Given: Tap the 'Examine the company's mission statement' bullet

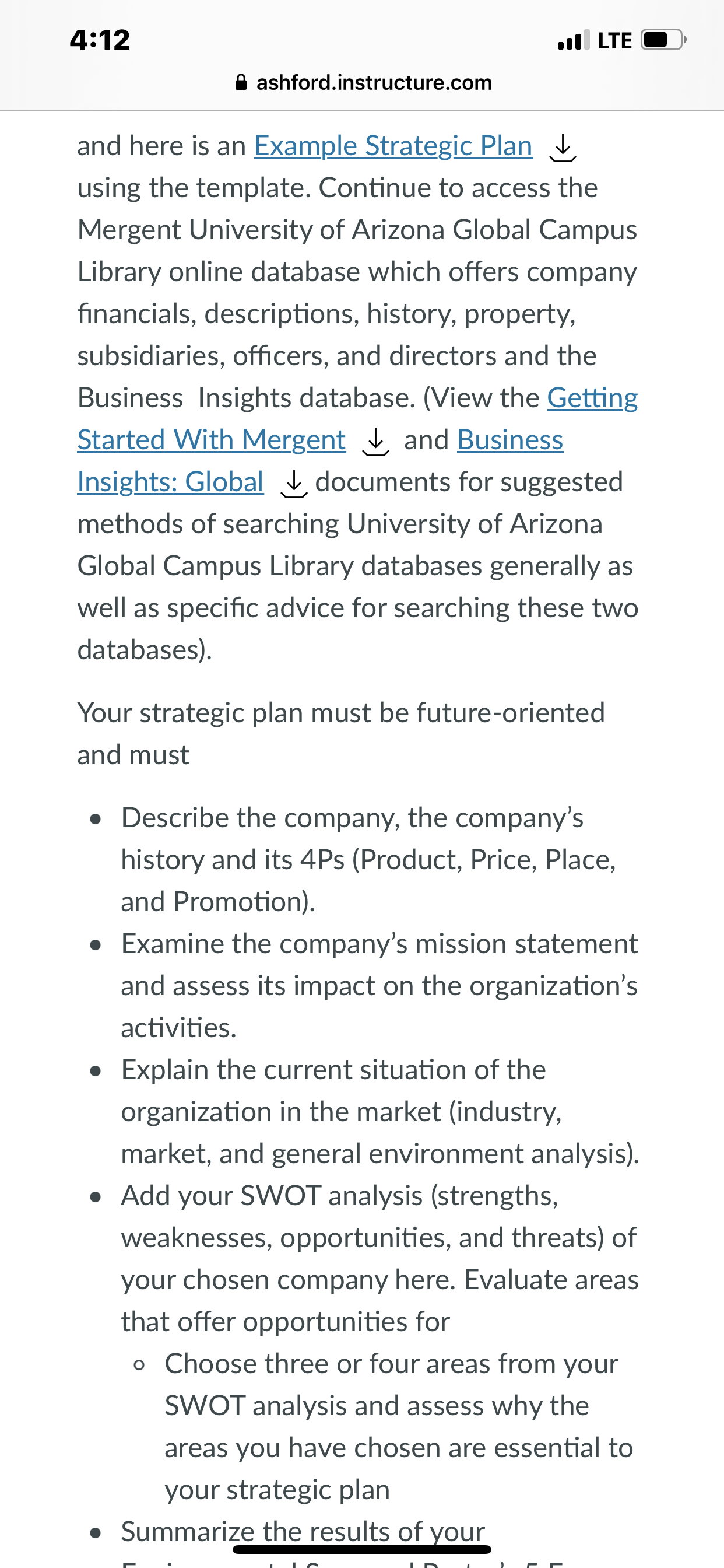Looking at the screenshot, I should tap(379, 985).
